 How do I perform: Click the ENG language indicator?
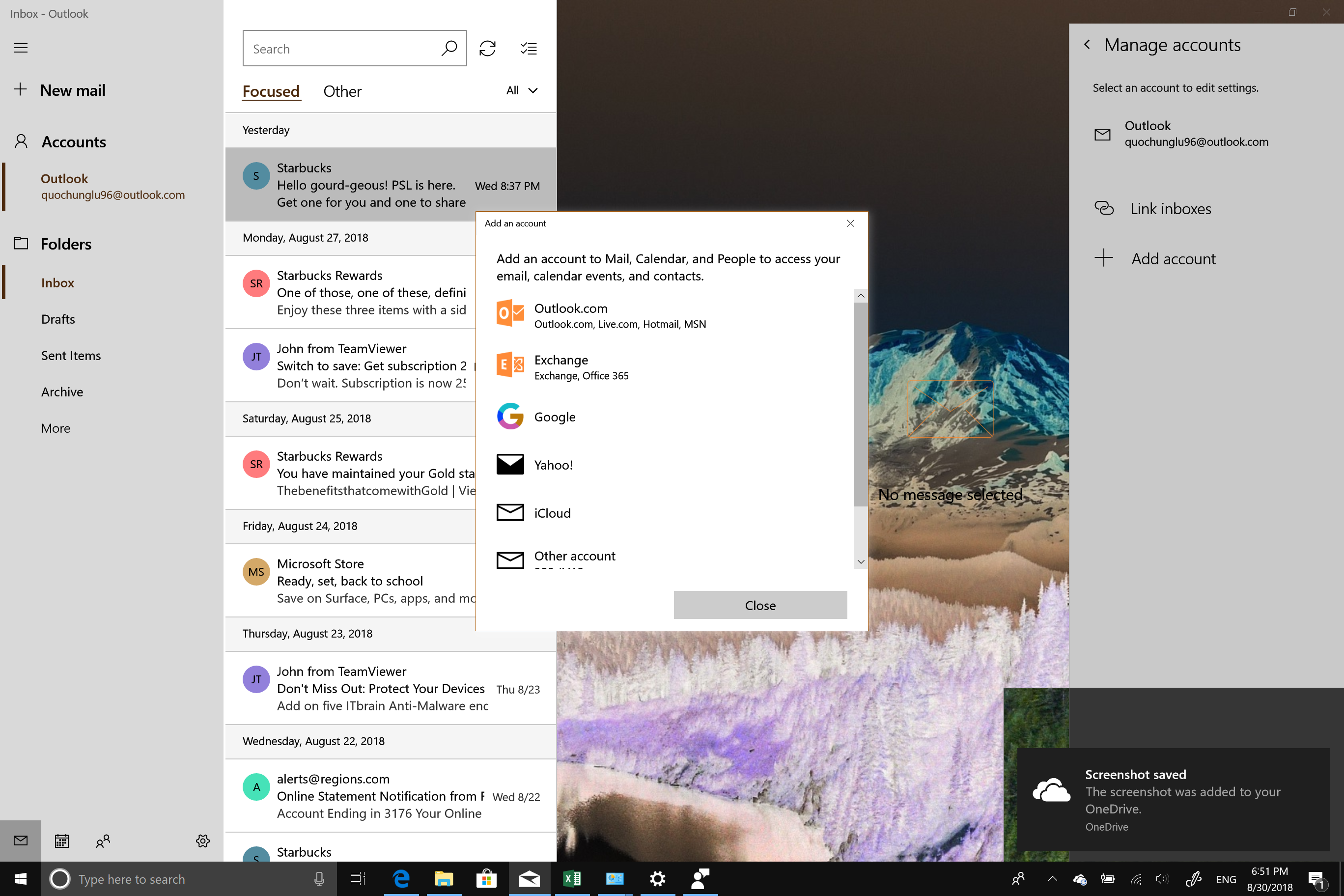click(x=1226, y=879)
